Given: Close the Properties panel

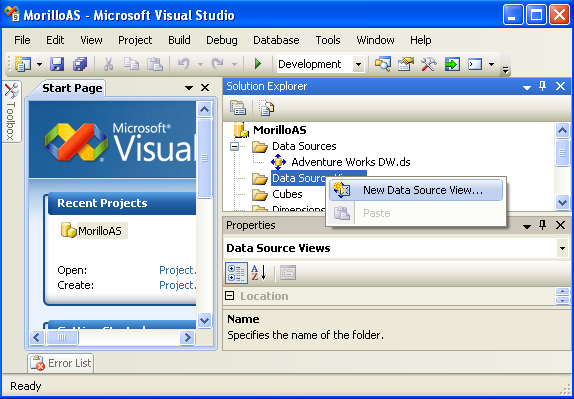Looking at the screenshot, I should click(x=560, y=225).
